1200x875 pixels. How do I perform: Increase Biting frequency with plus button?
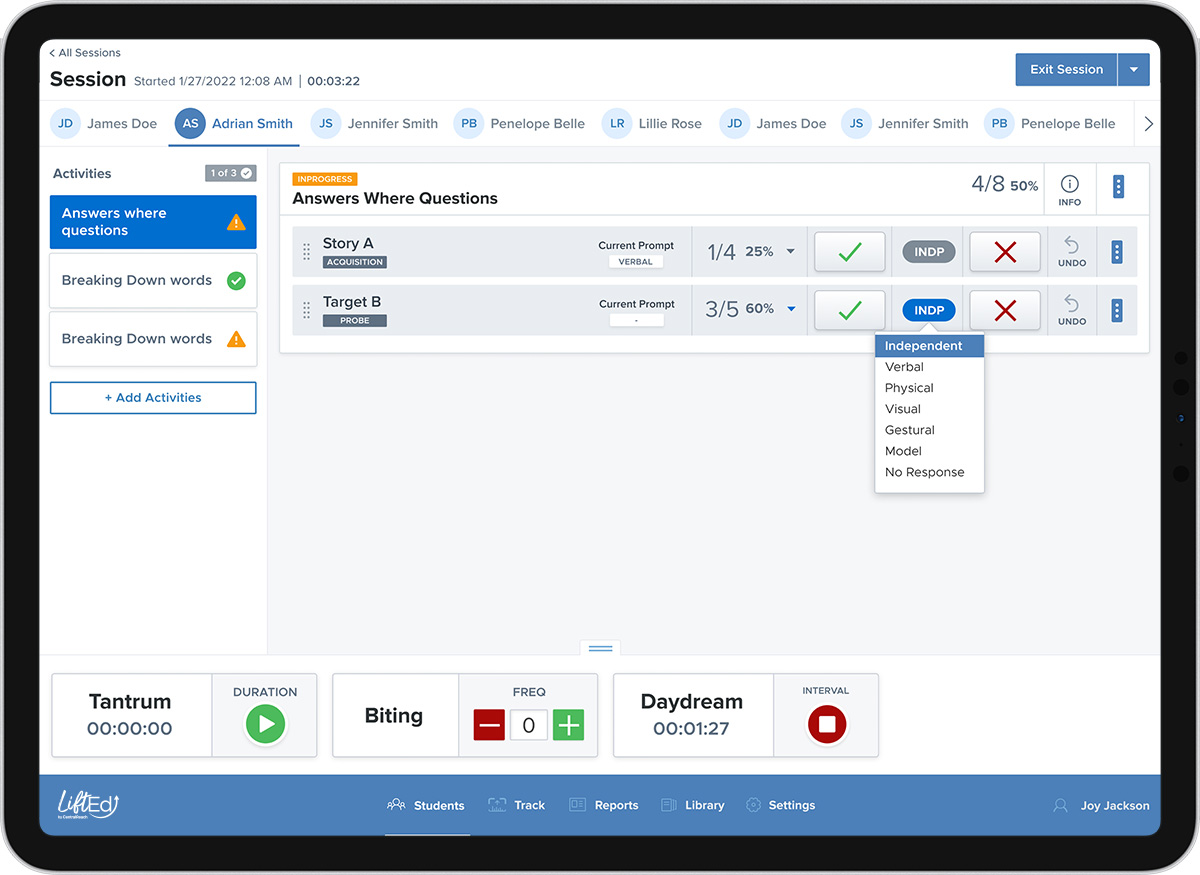pos(568,725)
